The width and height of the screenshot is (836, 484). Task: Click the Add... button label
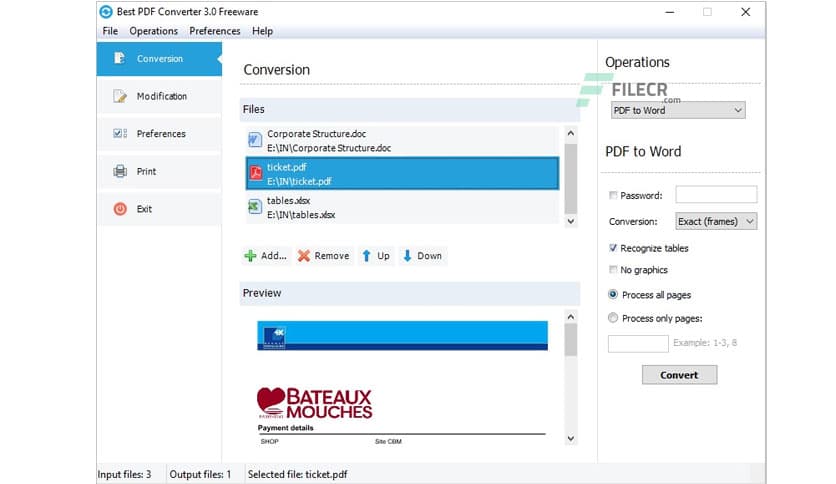tap(274, 256)
